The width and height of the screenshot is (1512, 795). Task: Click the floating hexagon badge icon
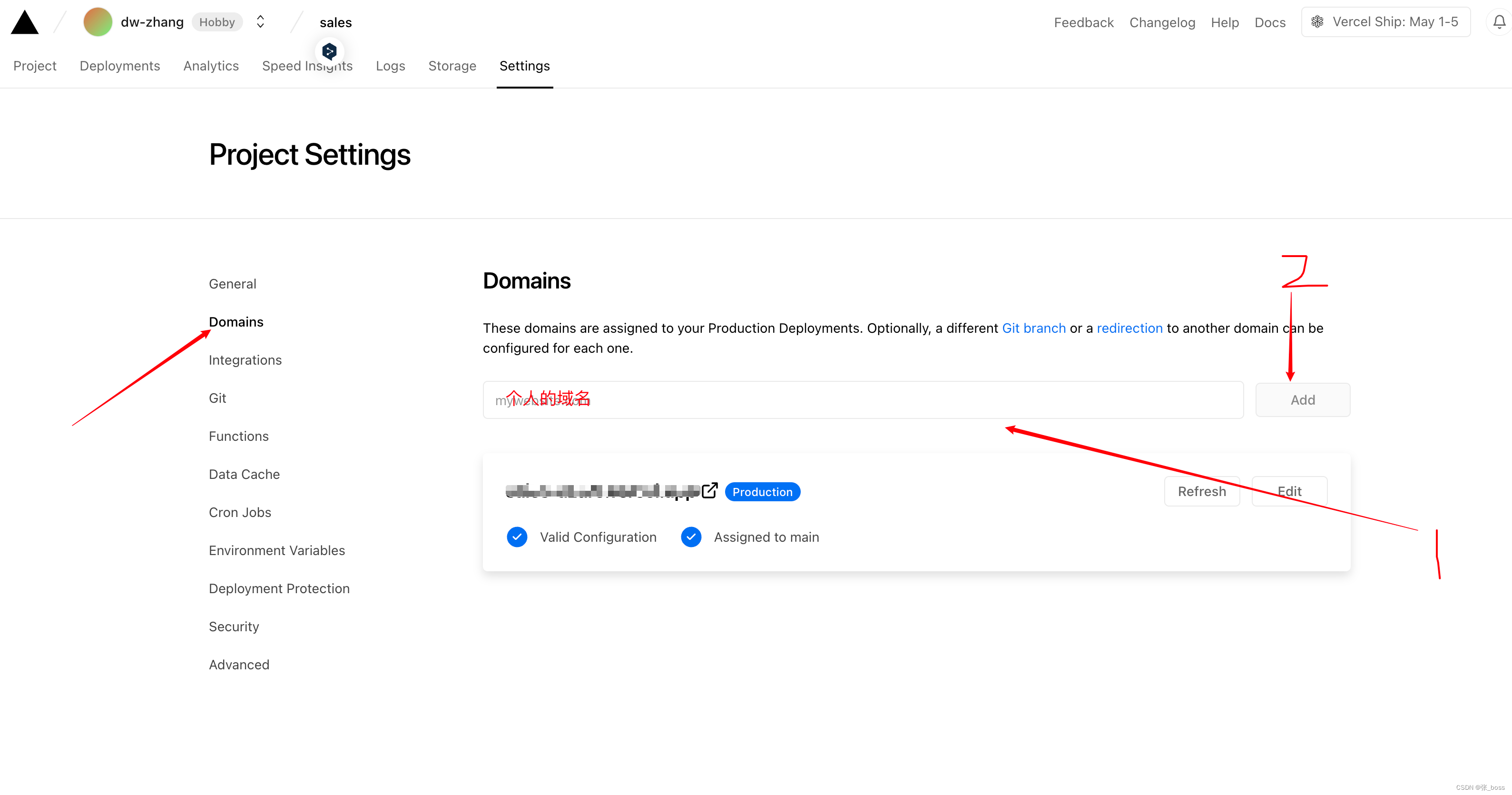[329, 52]
